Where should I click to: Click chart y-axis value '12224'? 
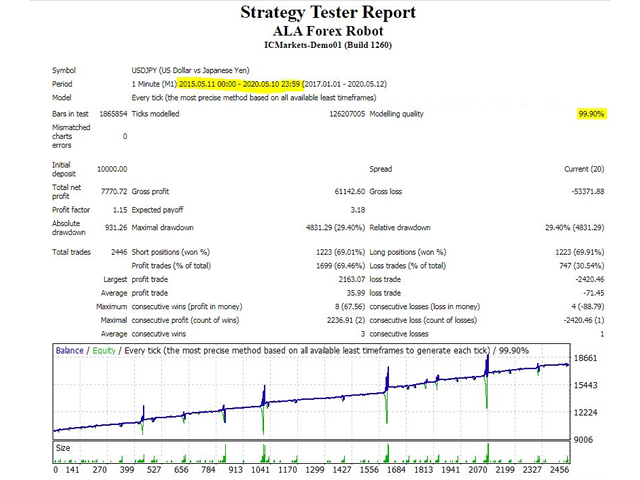585,413
